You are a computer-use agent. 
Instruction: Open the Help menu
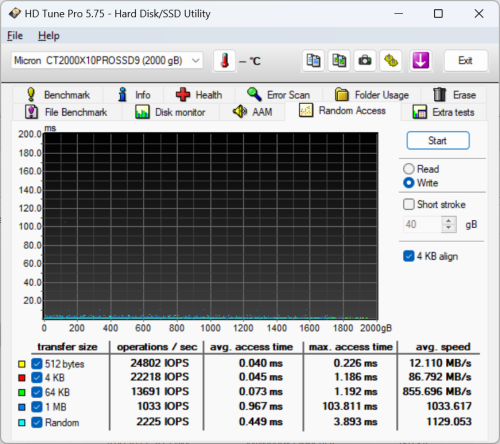(49, 36)
